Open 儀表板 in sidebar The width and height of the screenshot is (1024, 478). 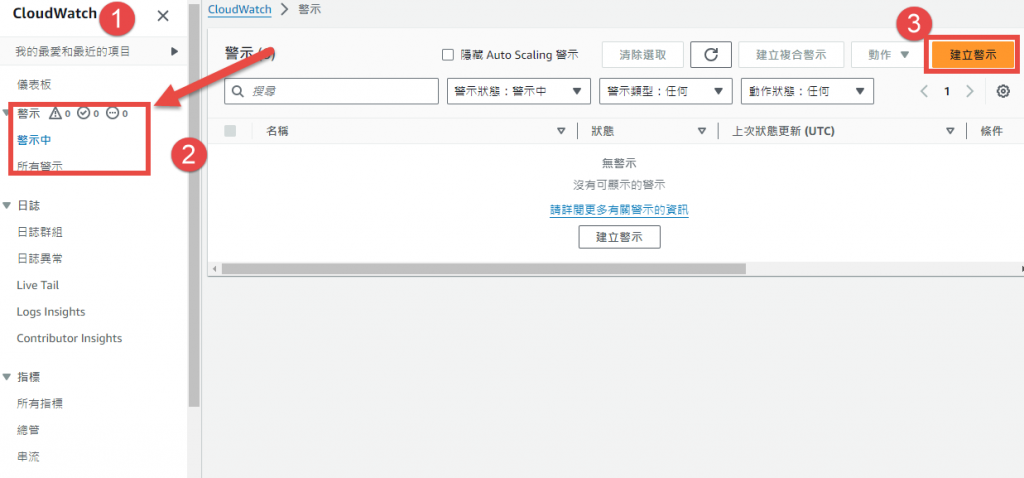(x=34, y=84)
